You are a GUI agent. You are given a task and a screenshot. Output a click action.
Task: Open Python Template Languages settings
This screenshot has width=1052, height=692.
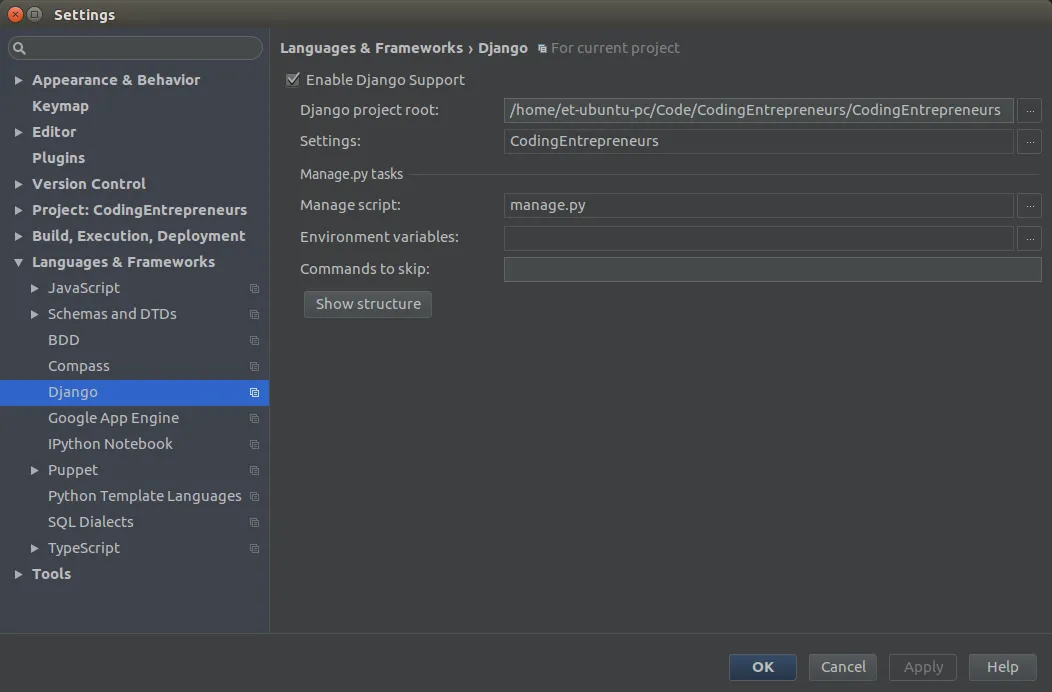click(x=144, y=496)
